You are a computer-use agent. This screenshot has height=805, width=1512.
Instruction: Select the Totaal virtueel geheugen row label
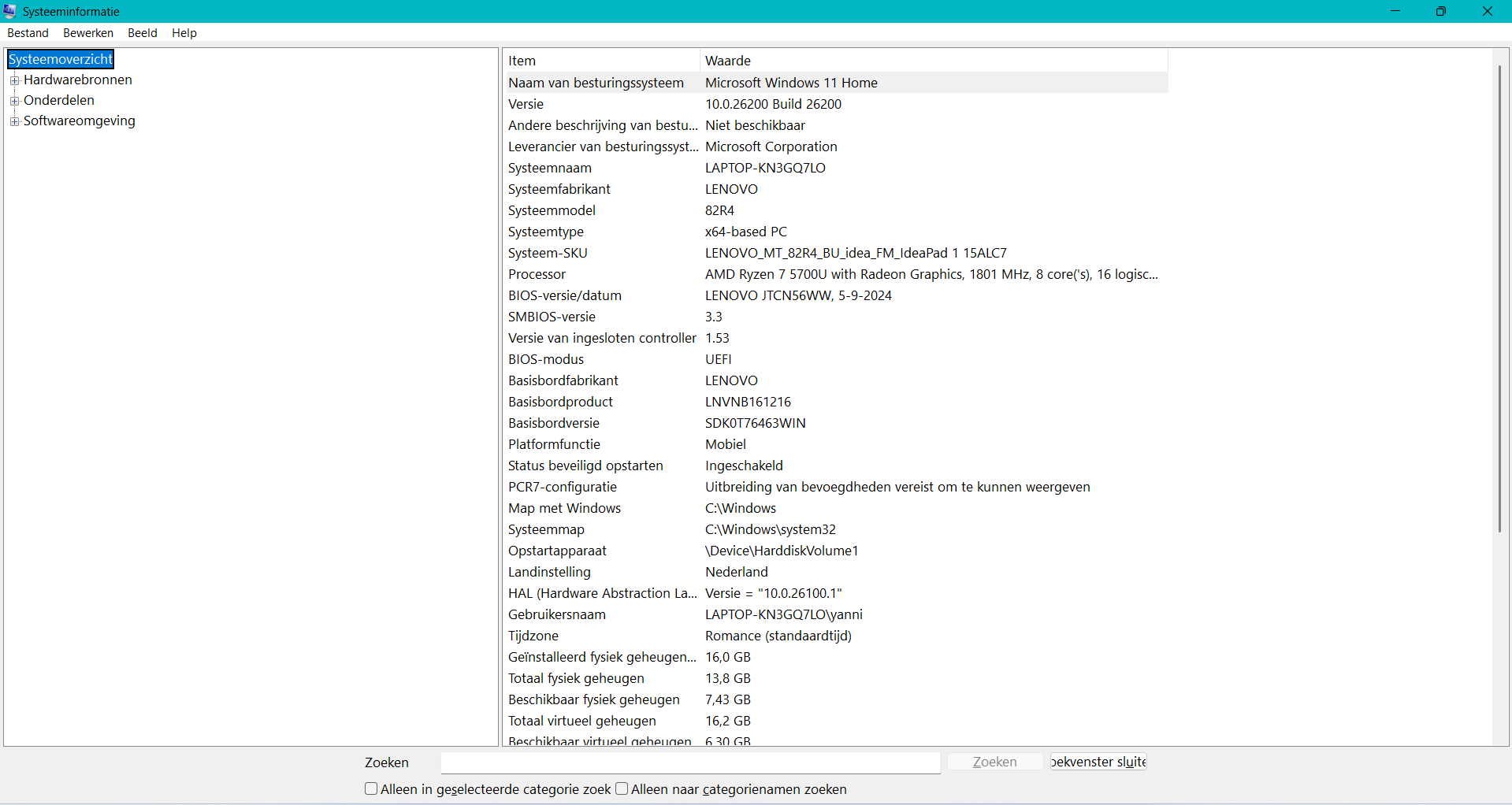click(x=582, y=721)
